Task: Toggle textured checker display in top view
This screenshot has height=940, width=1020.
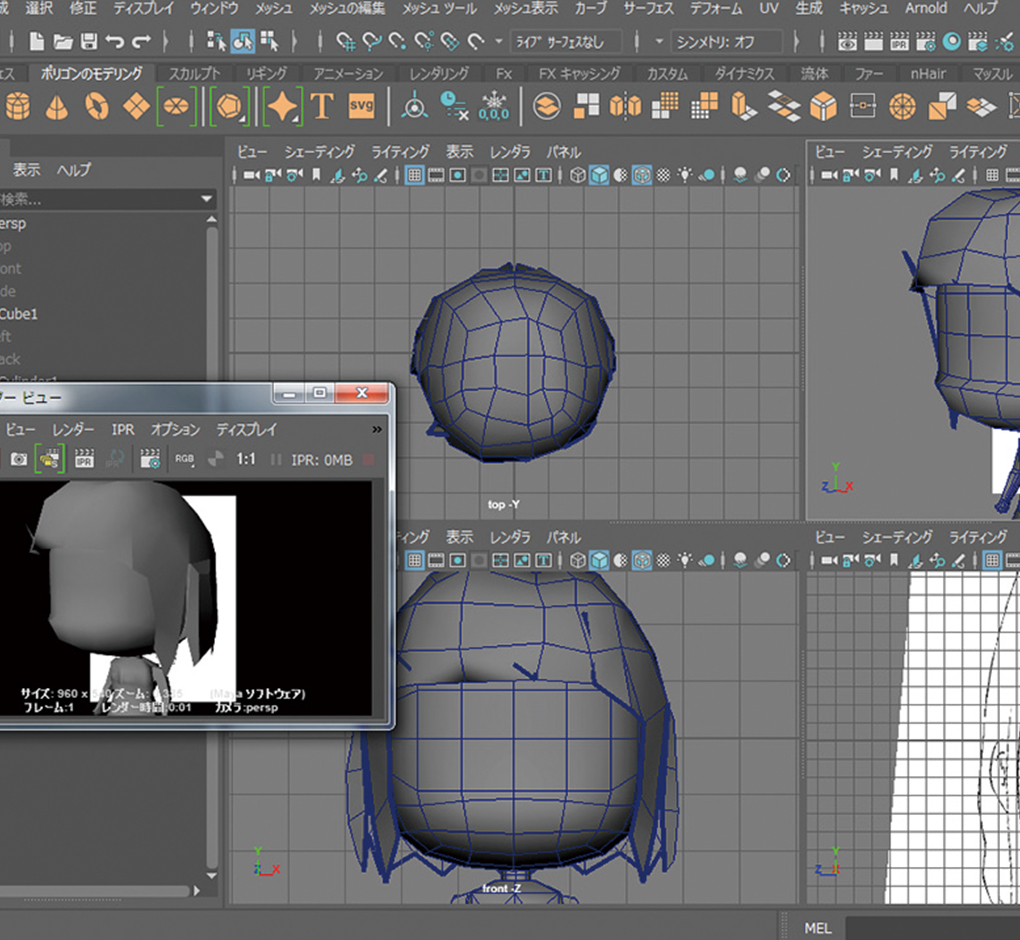Action: (x=663, y=175)
